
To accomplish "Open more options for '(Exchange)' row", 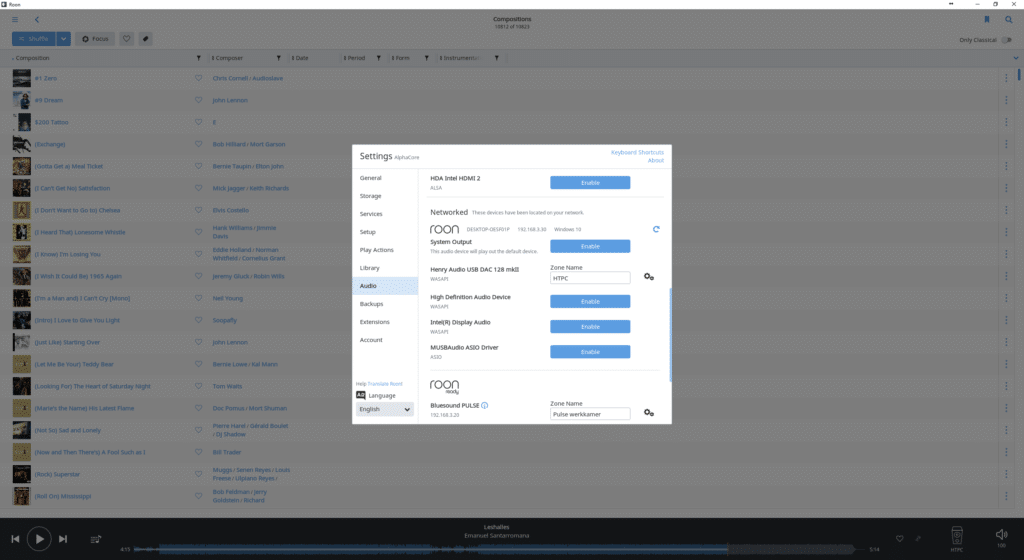I will (1006, 144).
